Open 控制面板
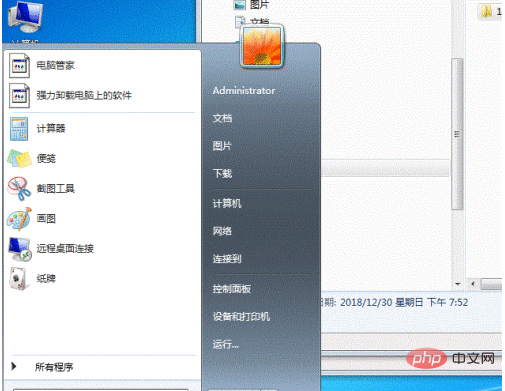 coord(232,289)
